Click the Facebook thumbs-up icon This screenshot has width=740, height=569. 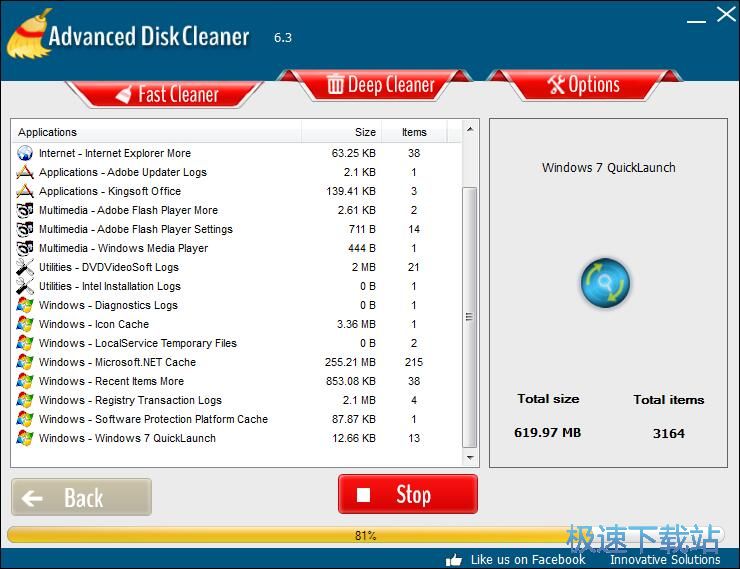click(x=454, y=560)
